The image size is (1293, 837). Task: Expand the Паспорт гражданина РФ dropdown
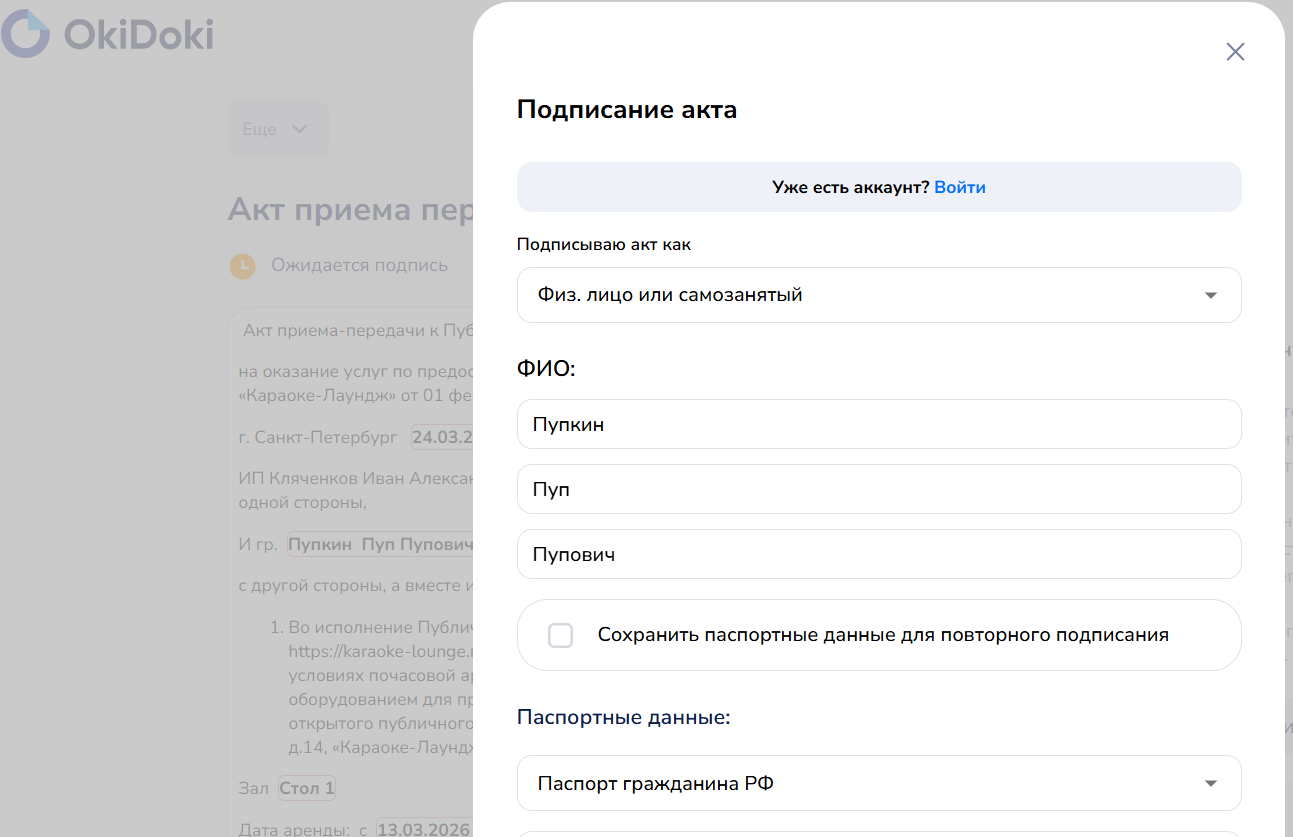(878, 783)
